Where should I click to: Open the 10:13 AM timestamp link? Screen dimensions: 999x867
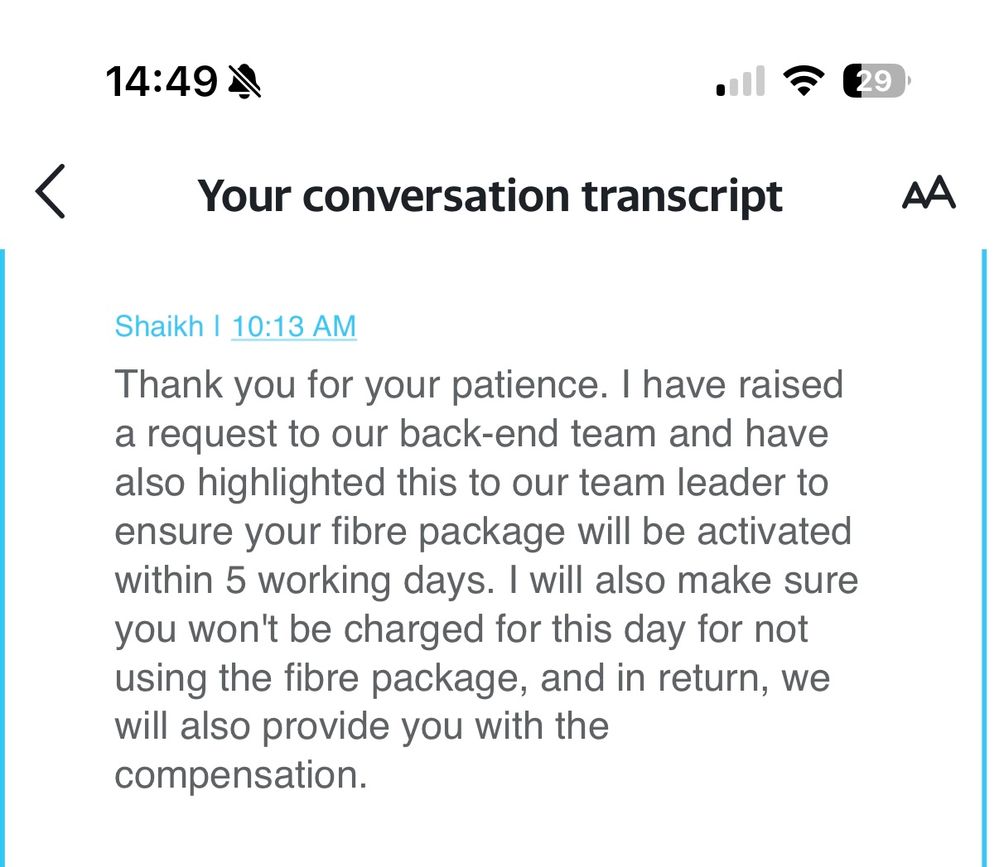(x=294, y=326)
